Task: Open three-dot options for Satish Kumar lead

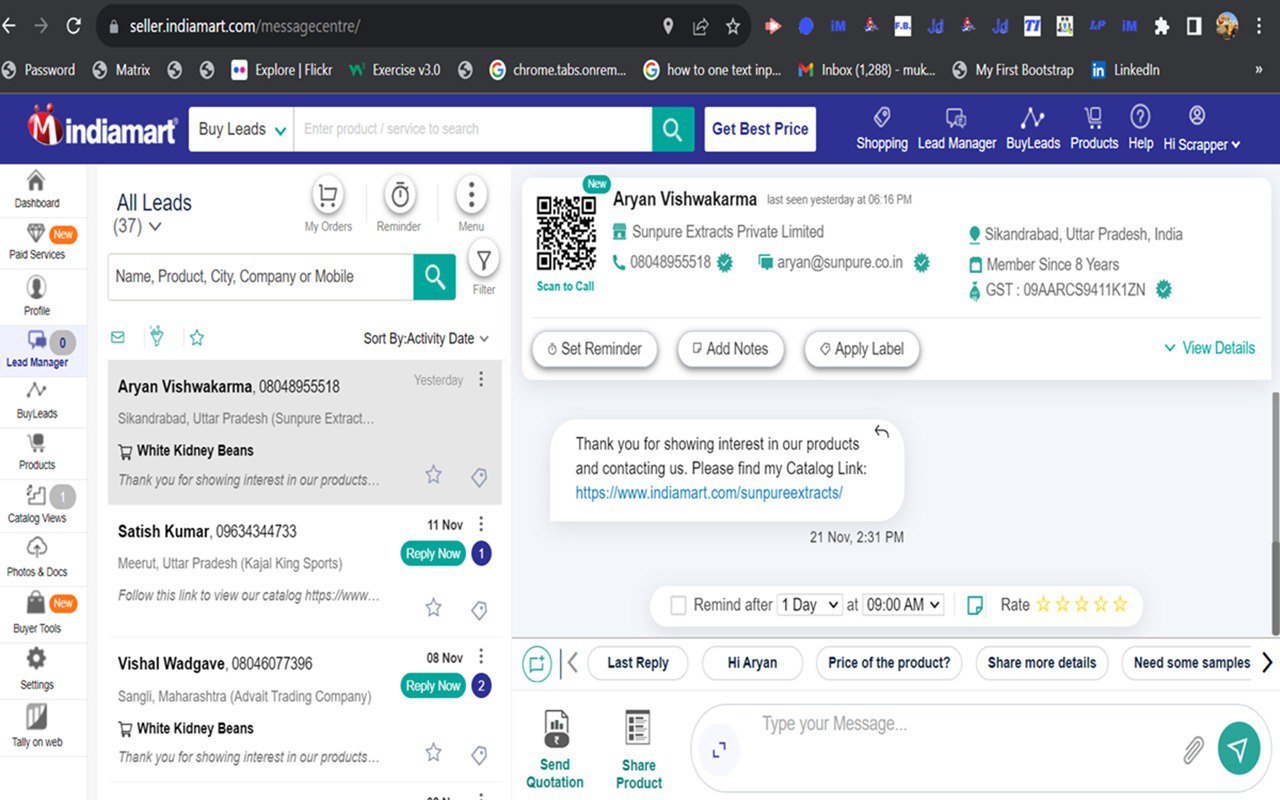Action: [481, 524]
